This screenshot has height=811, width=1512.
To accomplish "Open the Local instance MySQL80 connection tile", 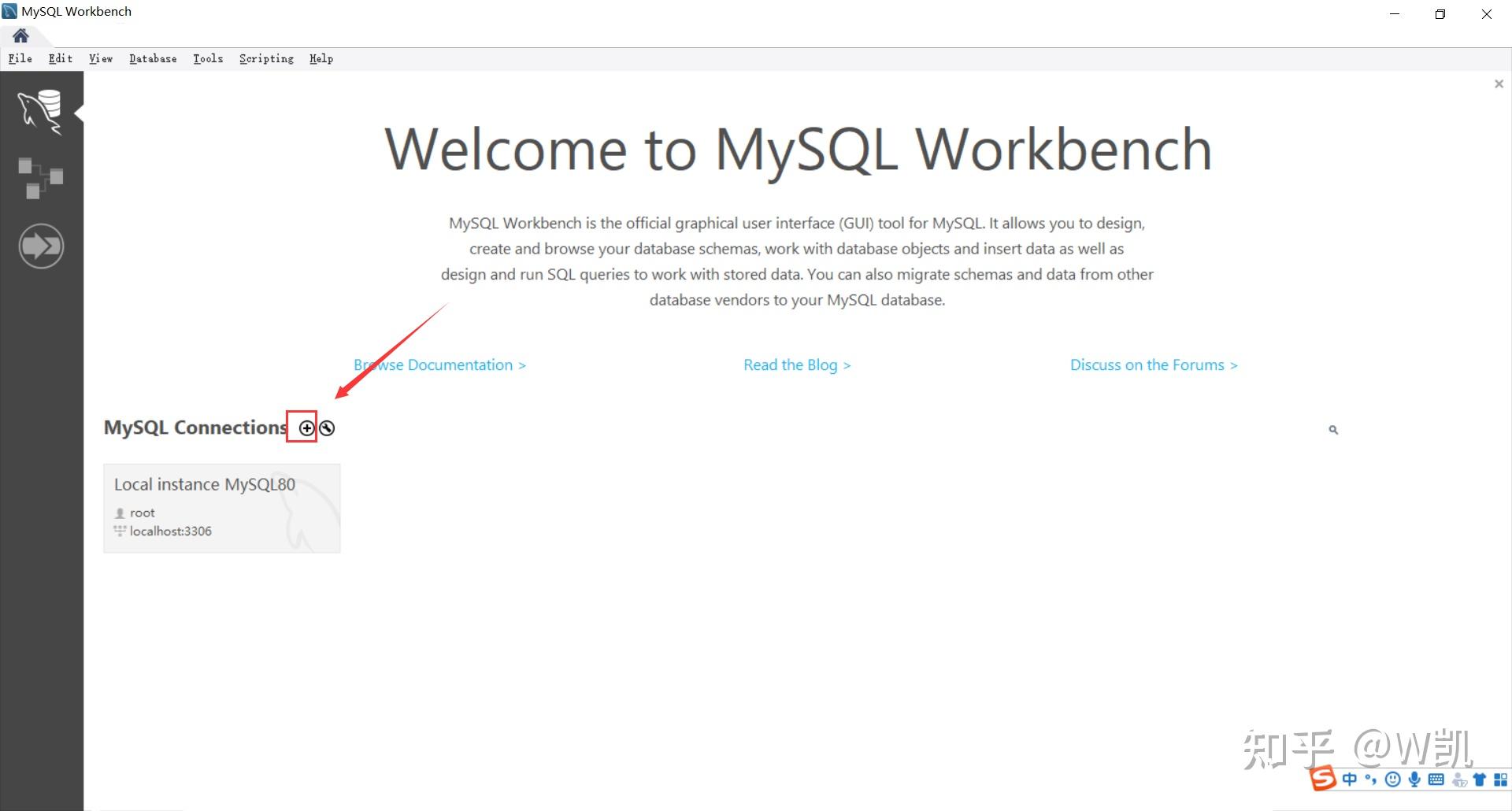I will (222, 509).
